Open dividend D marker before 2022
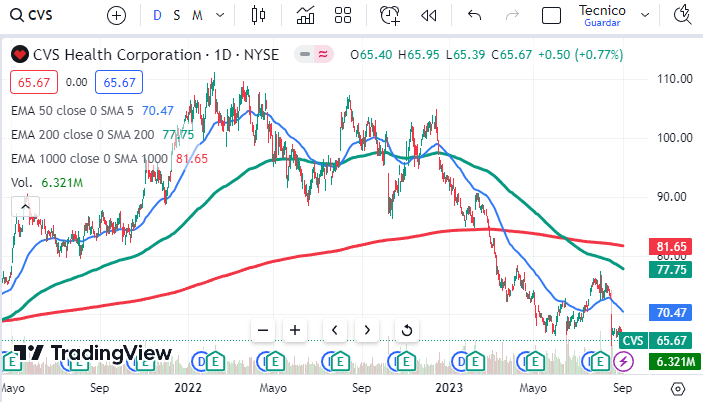The width and height of the screenshot is (703, 402). coord(200,361)
